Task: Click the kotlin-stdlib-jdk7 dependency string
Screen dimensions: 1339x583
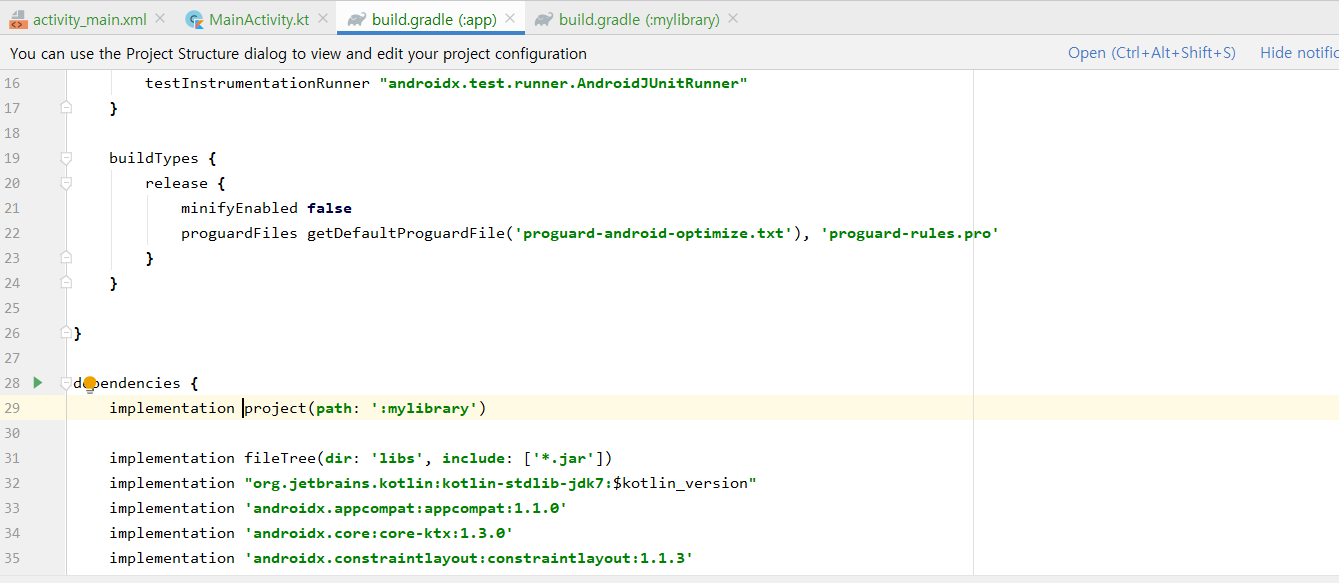Action: point(500,483)
